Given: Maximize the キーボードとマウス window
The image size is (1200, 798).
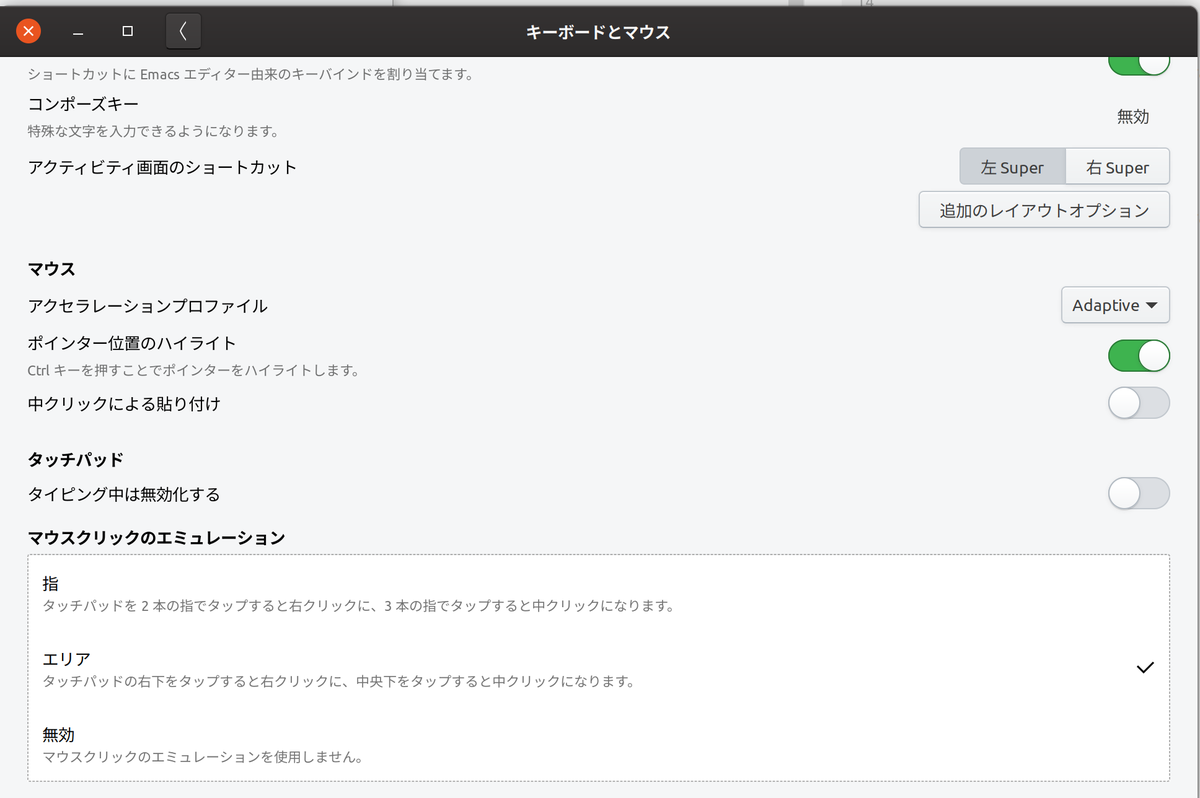Looking at the screenshot, I should click(x=127, y=31).
